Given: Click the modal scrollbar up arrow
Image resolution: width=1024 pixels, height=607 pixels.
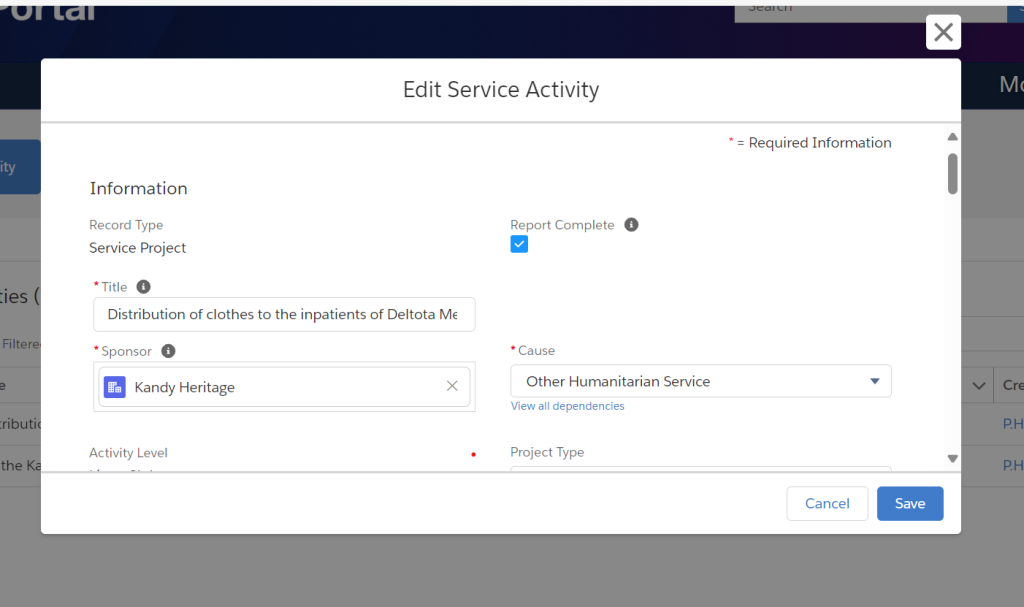Looking at the screenshot, I should [x=953, y=137].
